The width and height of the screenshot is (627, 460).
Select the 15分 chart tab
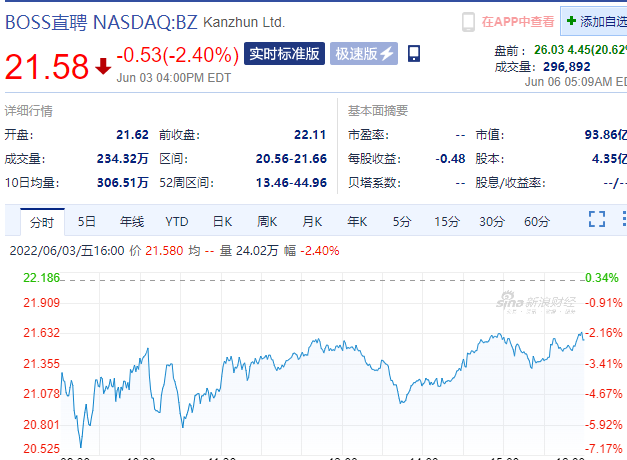coord(447,221)
